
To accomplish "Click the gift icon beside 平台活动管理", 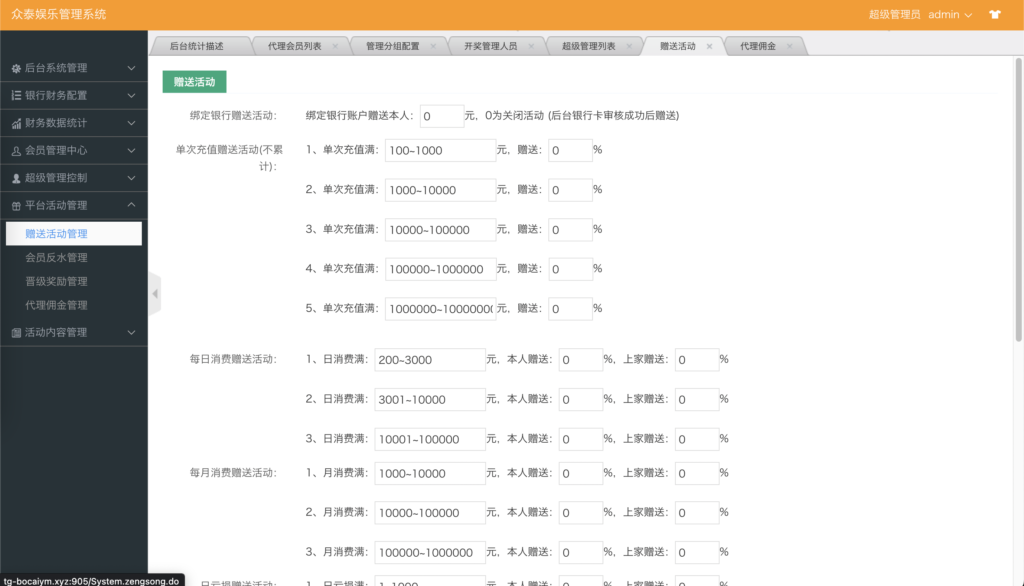I will point(16,205).
